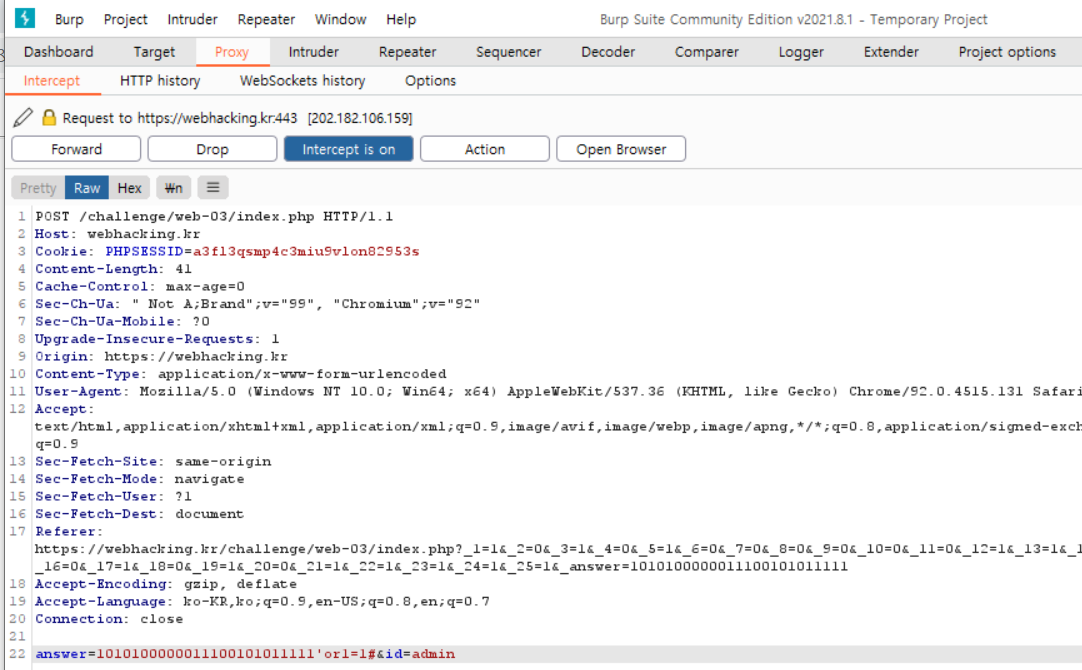The height and width of the screenshot is (670, 1082).
Task: Click the User-Agent header line
Action: (x=558, y=391)
